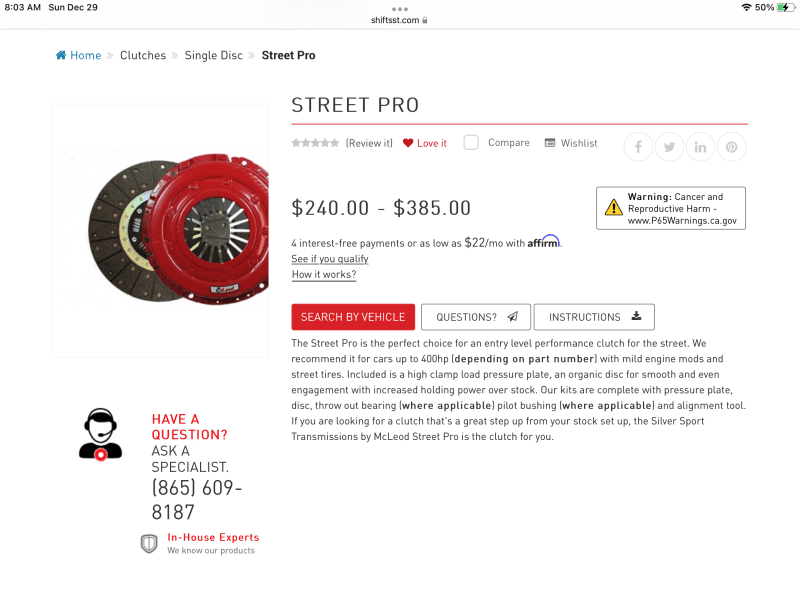The height and width of the screenshot is (600, 800).
Task: Click the Review it link
Action: tap(369, 143)
